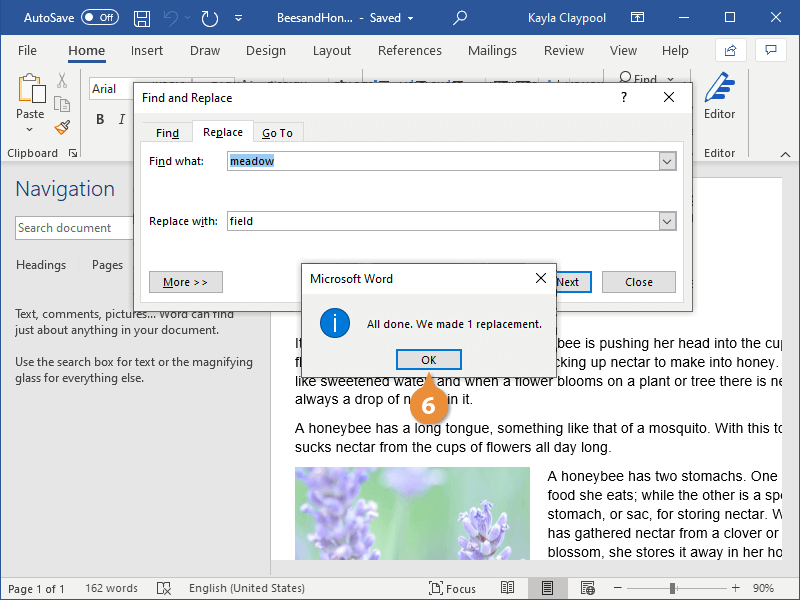Open the Comments speech bubble icon

[769, 50]
